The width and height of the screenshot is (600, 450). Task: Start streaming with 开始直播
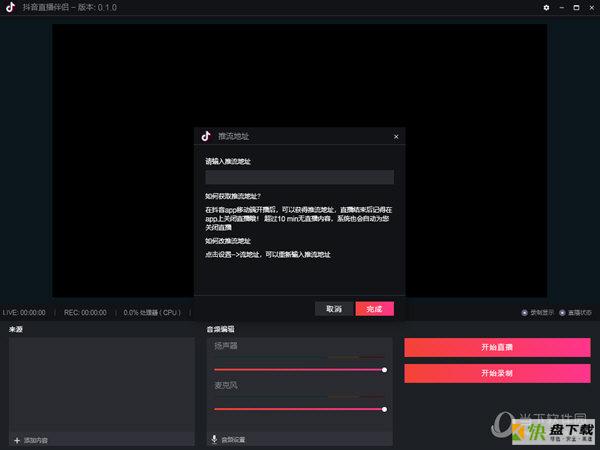(497, 347)
